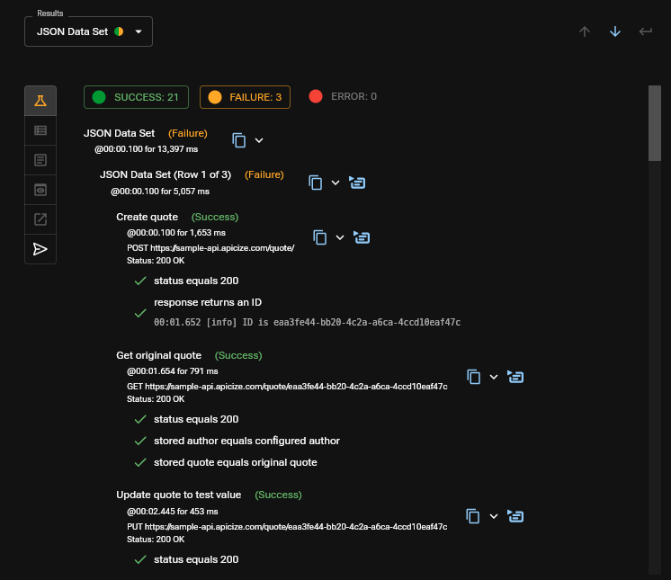Switch to the headers list sidebar tab
The height and width of the screenshot is (580, 671).
coord(40,130)
